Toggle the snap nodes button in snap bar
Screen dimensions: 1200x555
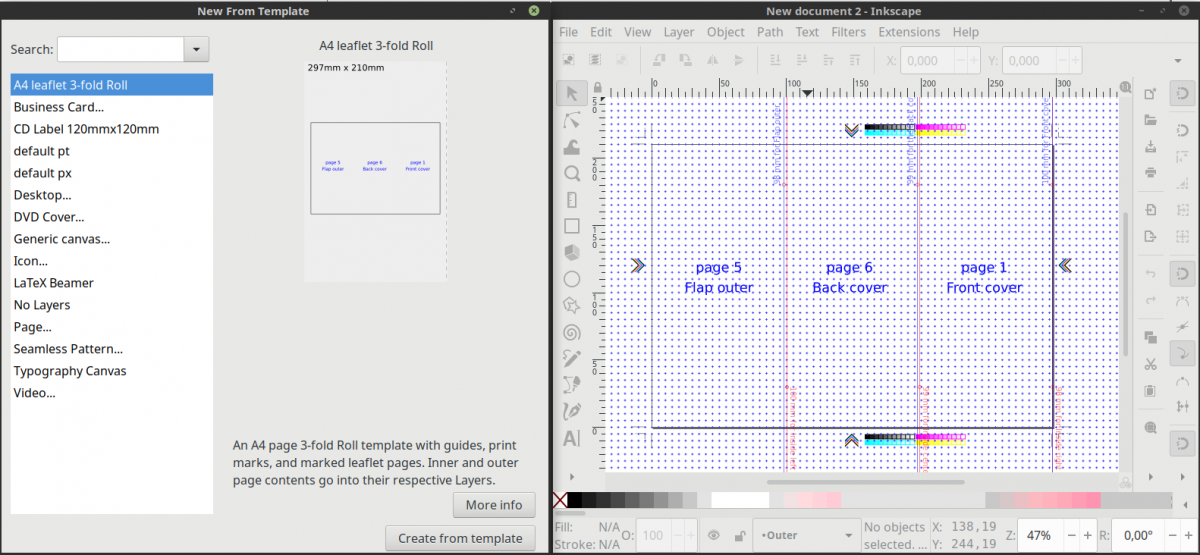(1183, 273)
